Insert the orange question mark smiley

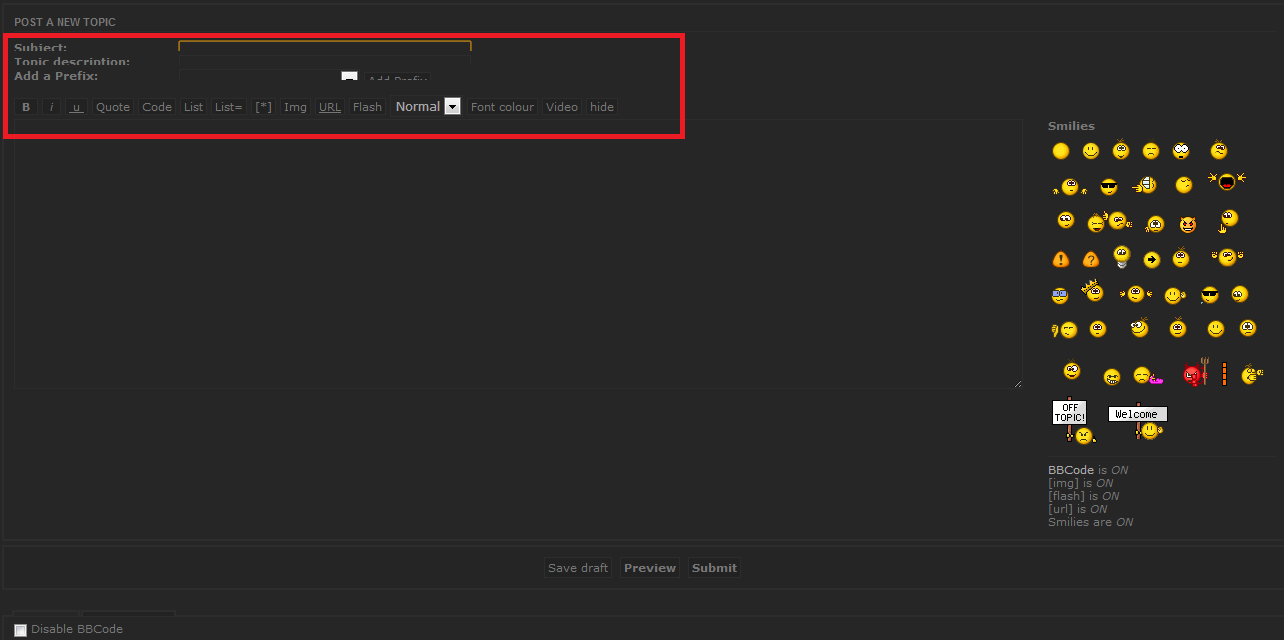[x=1091, y=259]
